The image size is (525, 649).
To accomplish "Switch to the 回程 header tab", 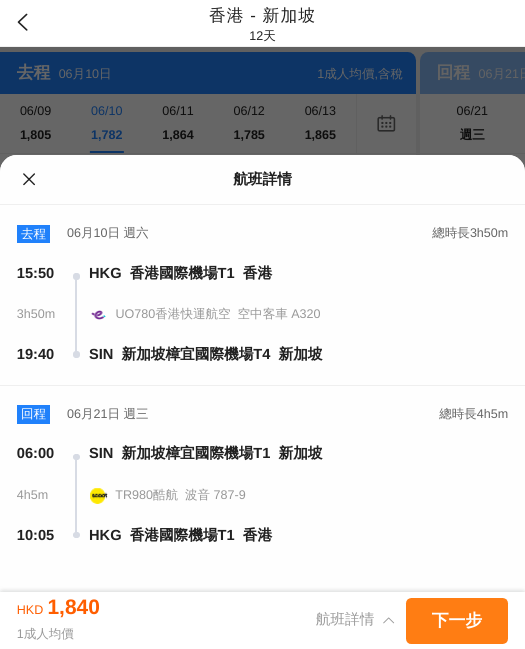I will point(473,73).
